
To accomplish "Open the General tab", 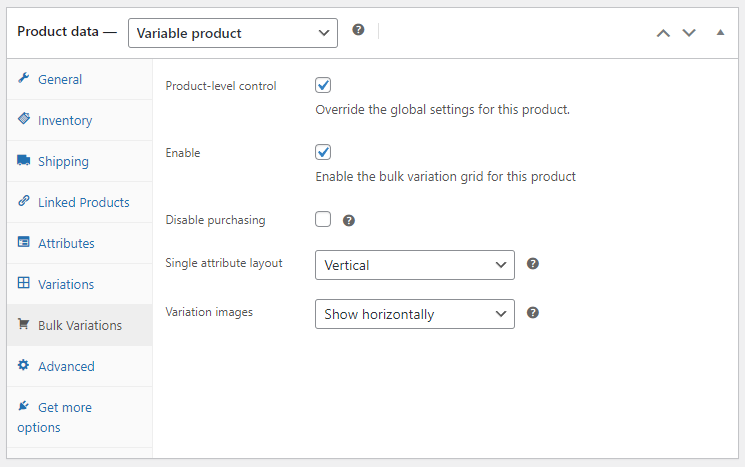I will (x=80, y=79).
